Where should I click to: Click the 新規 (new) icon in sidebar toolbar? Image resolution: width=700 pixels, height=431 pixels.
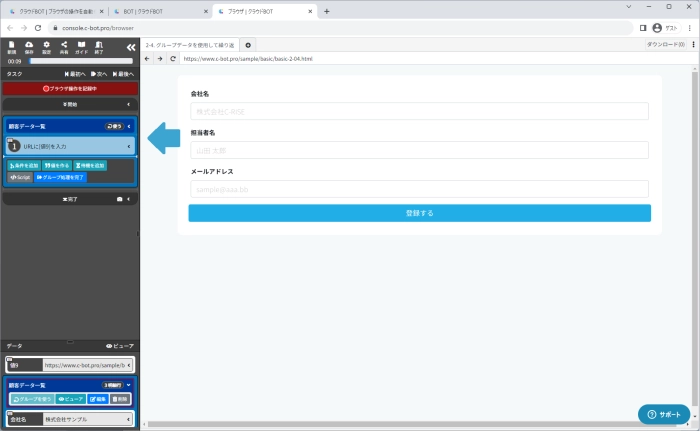(x=11, y=46)
